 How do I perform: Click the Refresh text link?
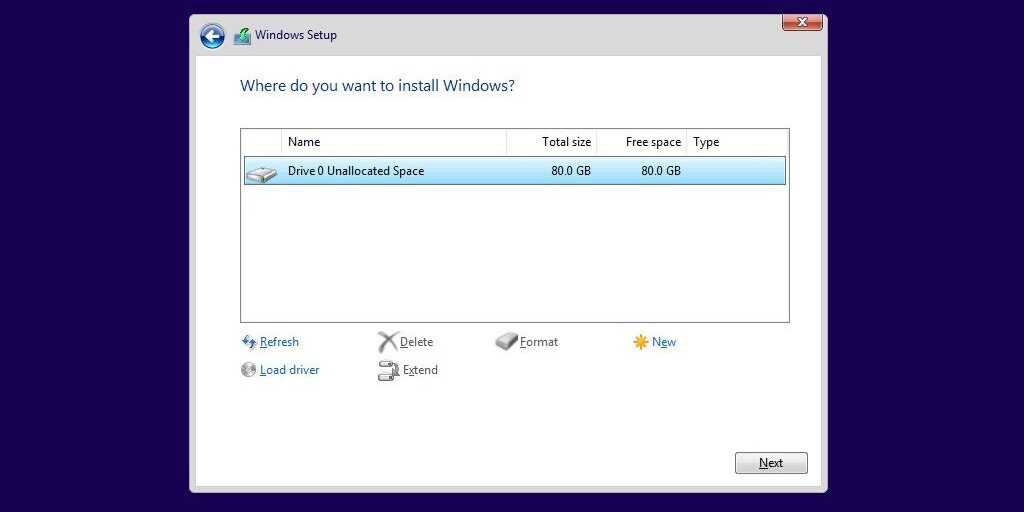pyautogui.click(x=279, y=342)
